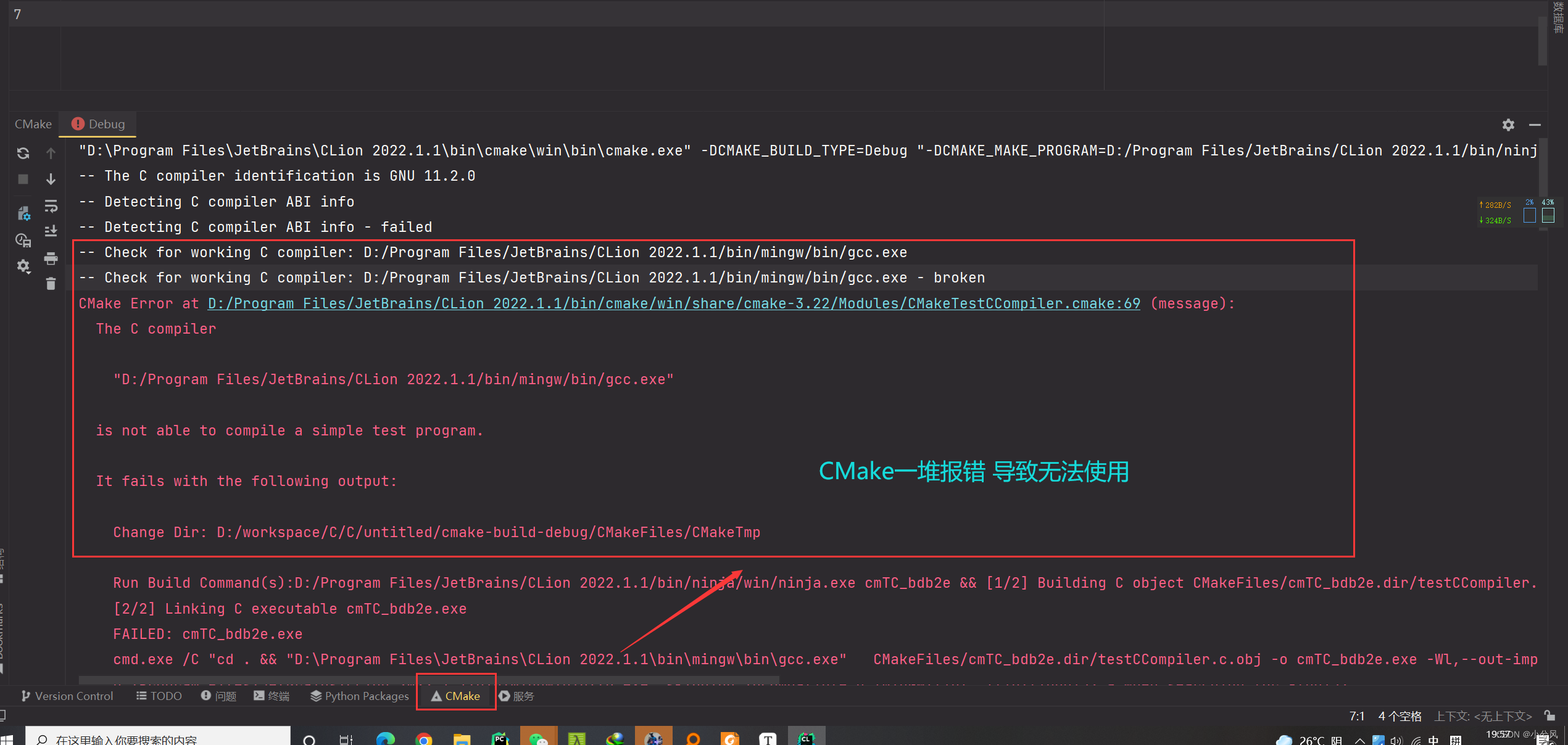The width and height of the screenshot is (1568, 745).
Task: Launch Google Chrome from the taskbar
Action: pyautogui.click(x=424, y=739)
